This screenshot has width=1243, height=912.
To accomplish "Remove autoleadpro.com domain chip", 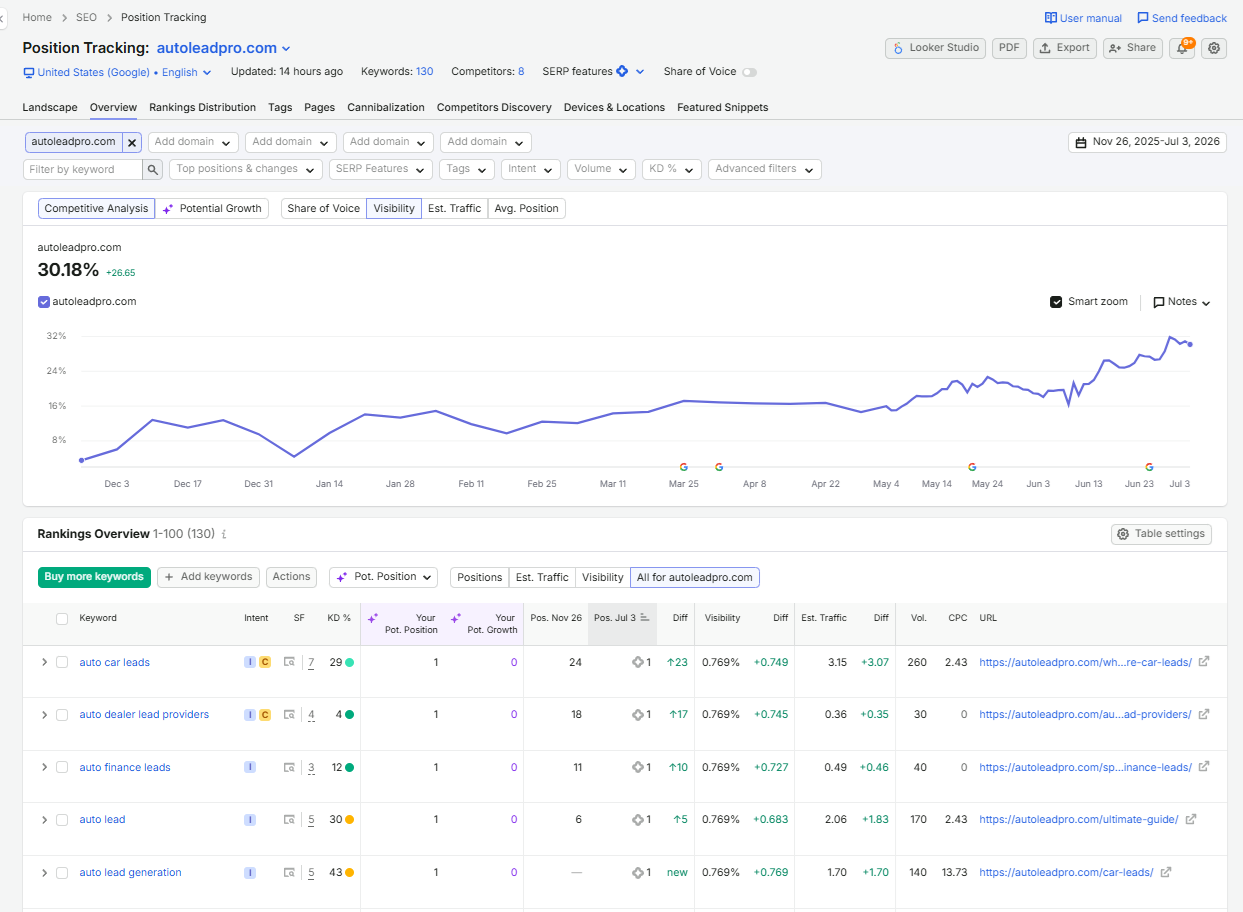I will [132, 143].
